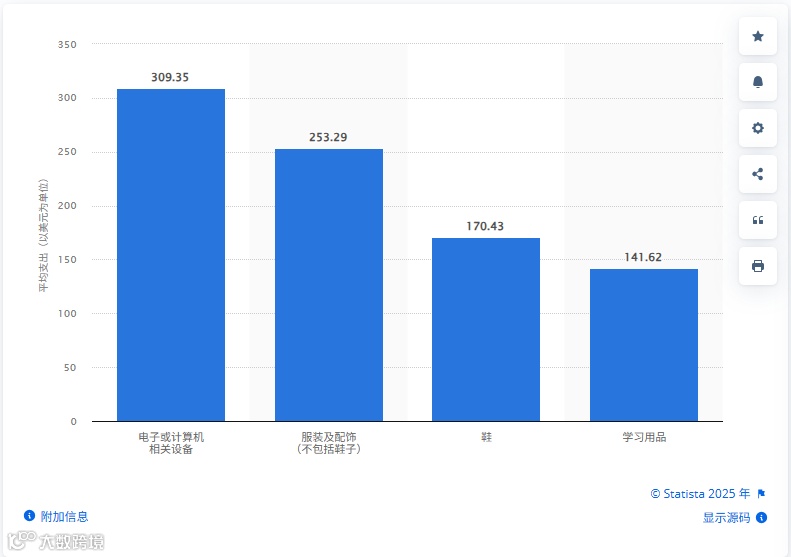Screen dimensions: 791x557
Task: Open the gear settings icon
Action: [x=758, y=128]
